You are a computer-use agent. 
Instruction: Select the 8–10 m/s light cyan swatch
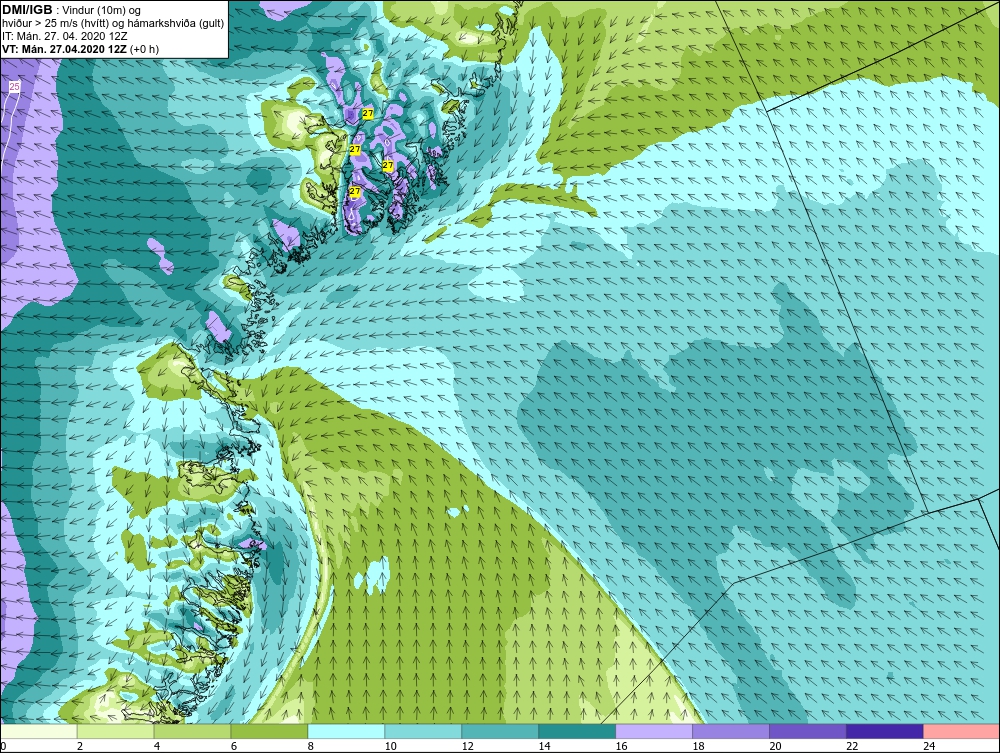pyautogui.click(x=346, y=731)
